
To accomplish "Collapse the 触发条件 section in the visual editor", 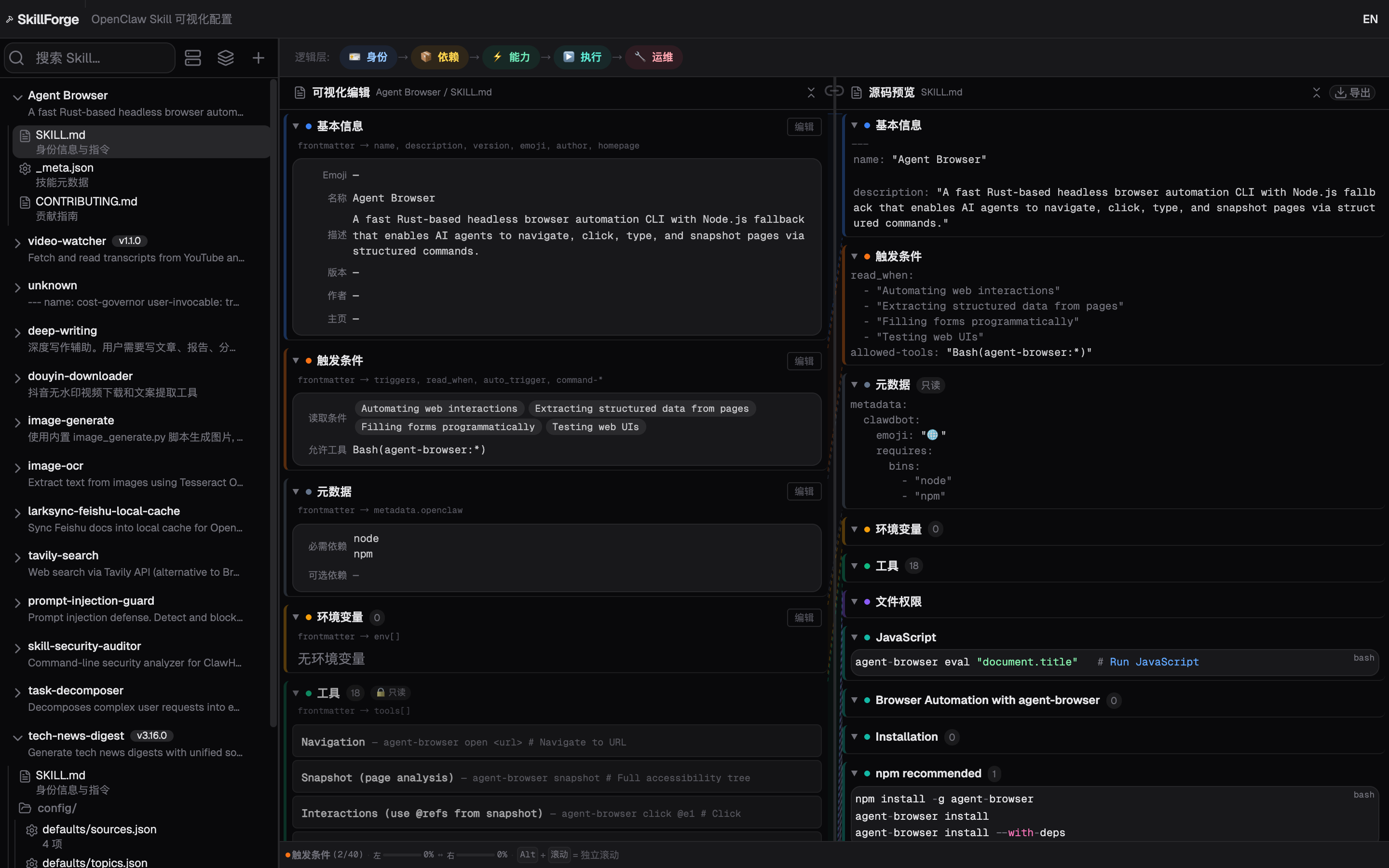I will click(x=296, y=361).
